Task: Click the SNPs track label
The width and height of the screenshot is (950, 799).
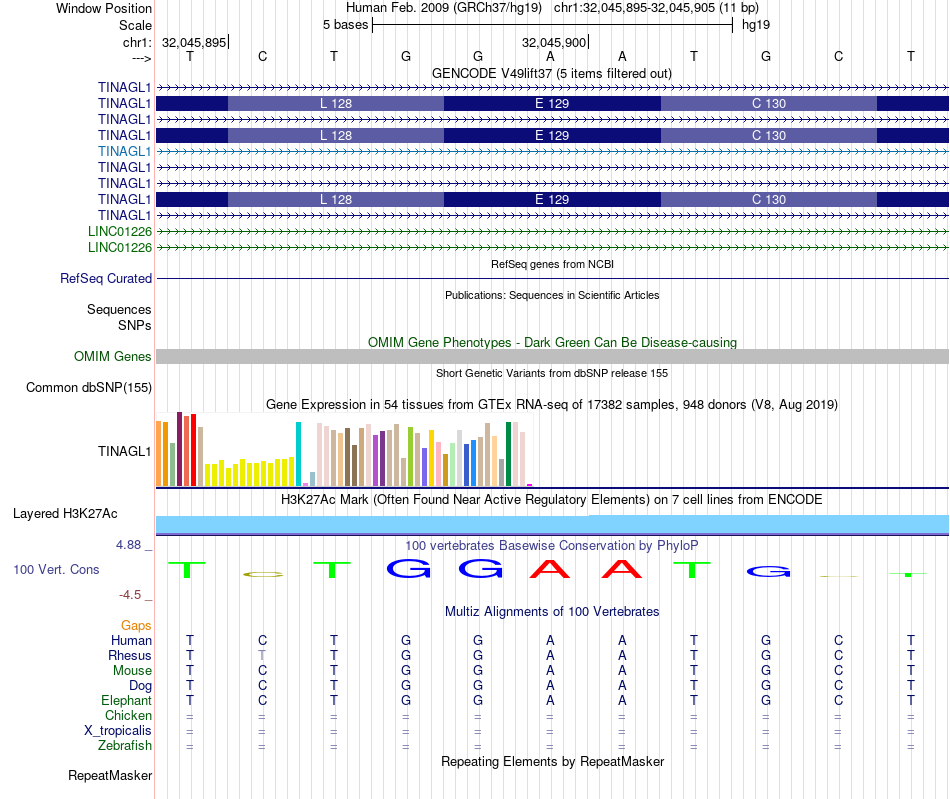Action: click(135, 325)
